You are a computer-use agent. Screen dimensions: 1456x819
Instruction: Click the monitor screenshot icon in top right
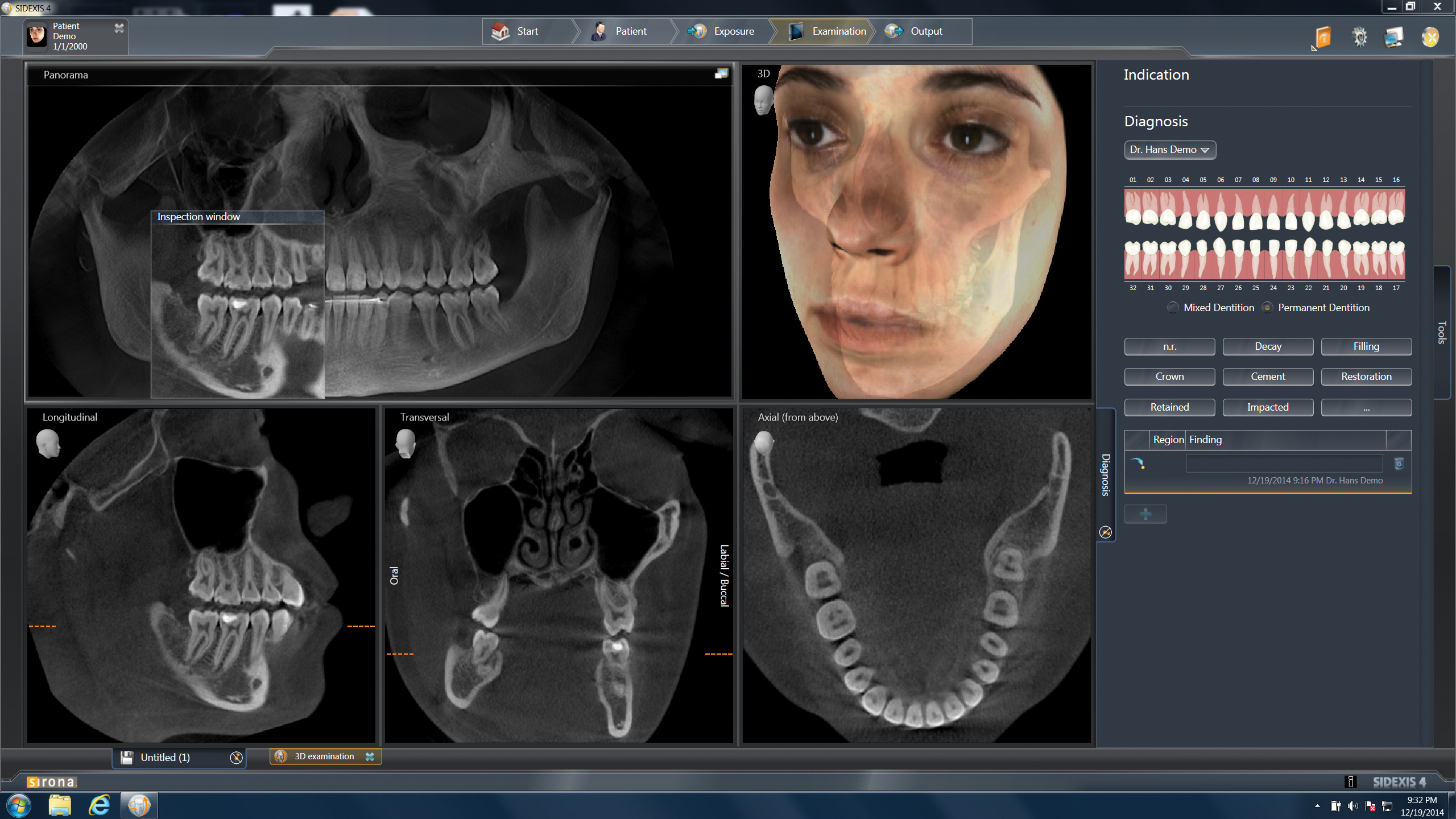point(1394,38)
